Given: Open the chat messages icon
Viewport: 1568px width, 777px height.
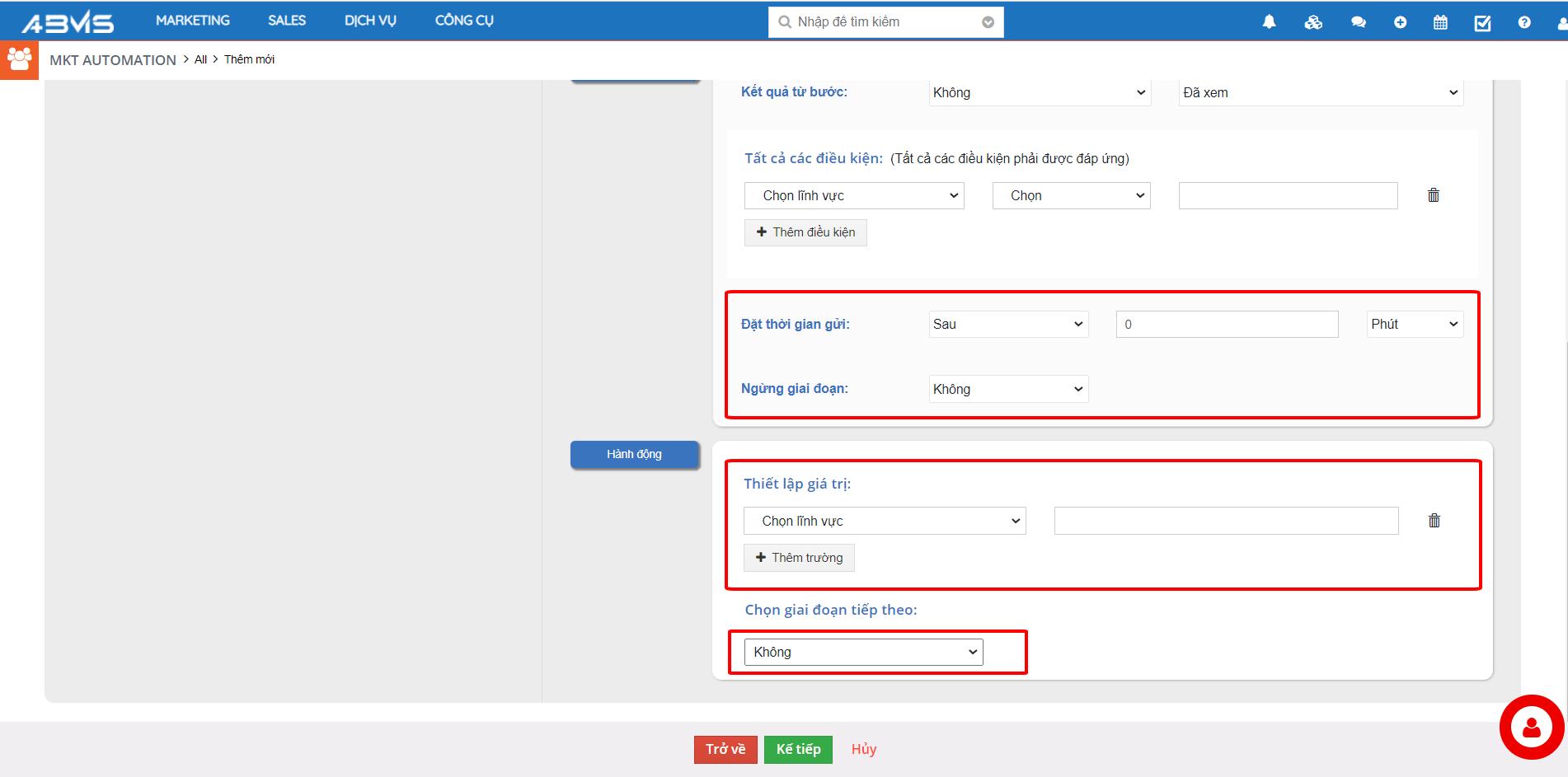Looking at the screenshot, I should [x=1358, y=22].
